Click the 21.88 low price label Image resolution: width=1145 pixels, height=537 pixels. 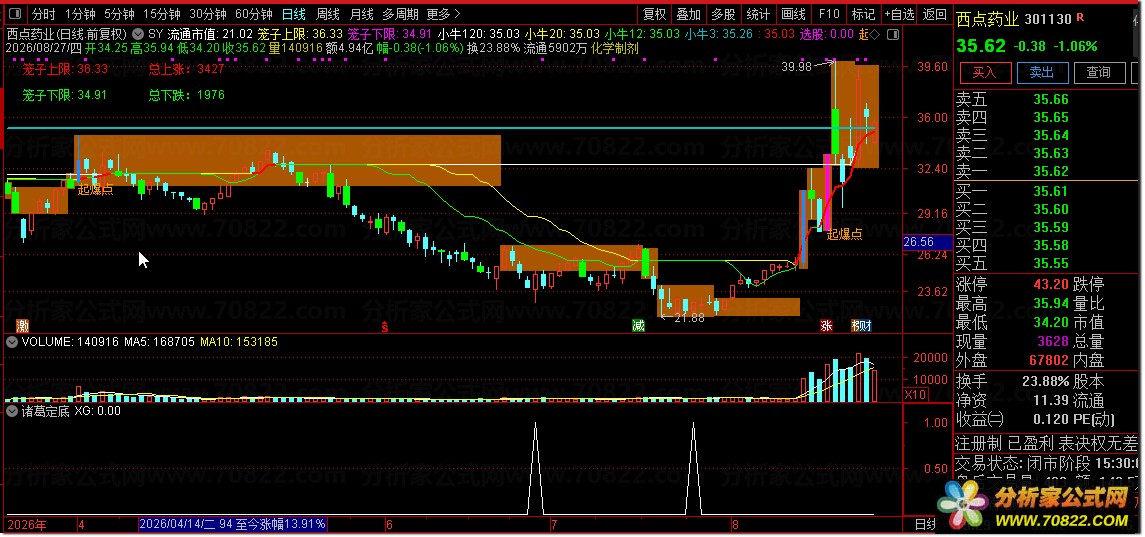click(x=689, y=318)
